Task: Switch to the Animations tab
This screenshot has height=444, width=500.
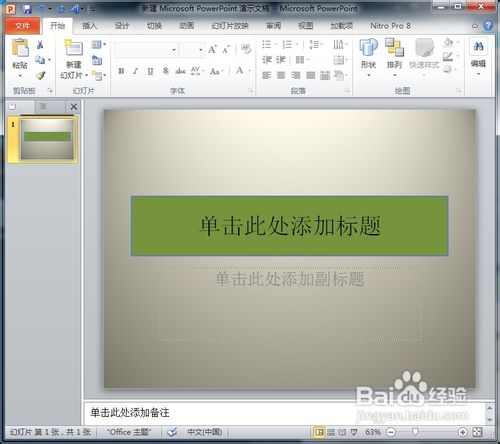Action: [187, 26]
